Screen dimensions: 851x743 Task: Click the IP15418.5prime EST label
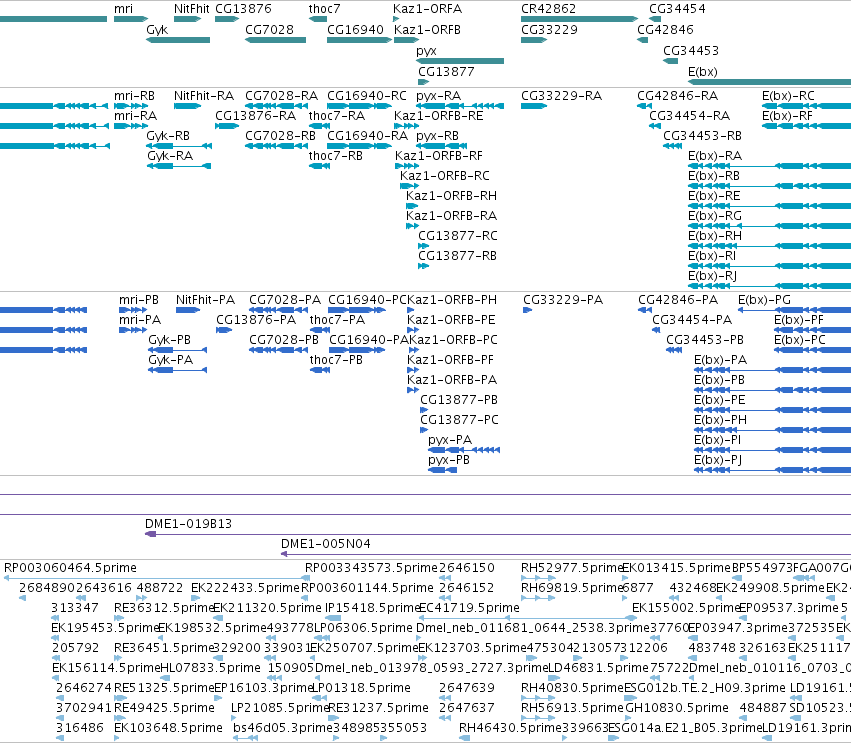372,608
